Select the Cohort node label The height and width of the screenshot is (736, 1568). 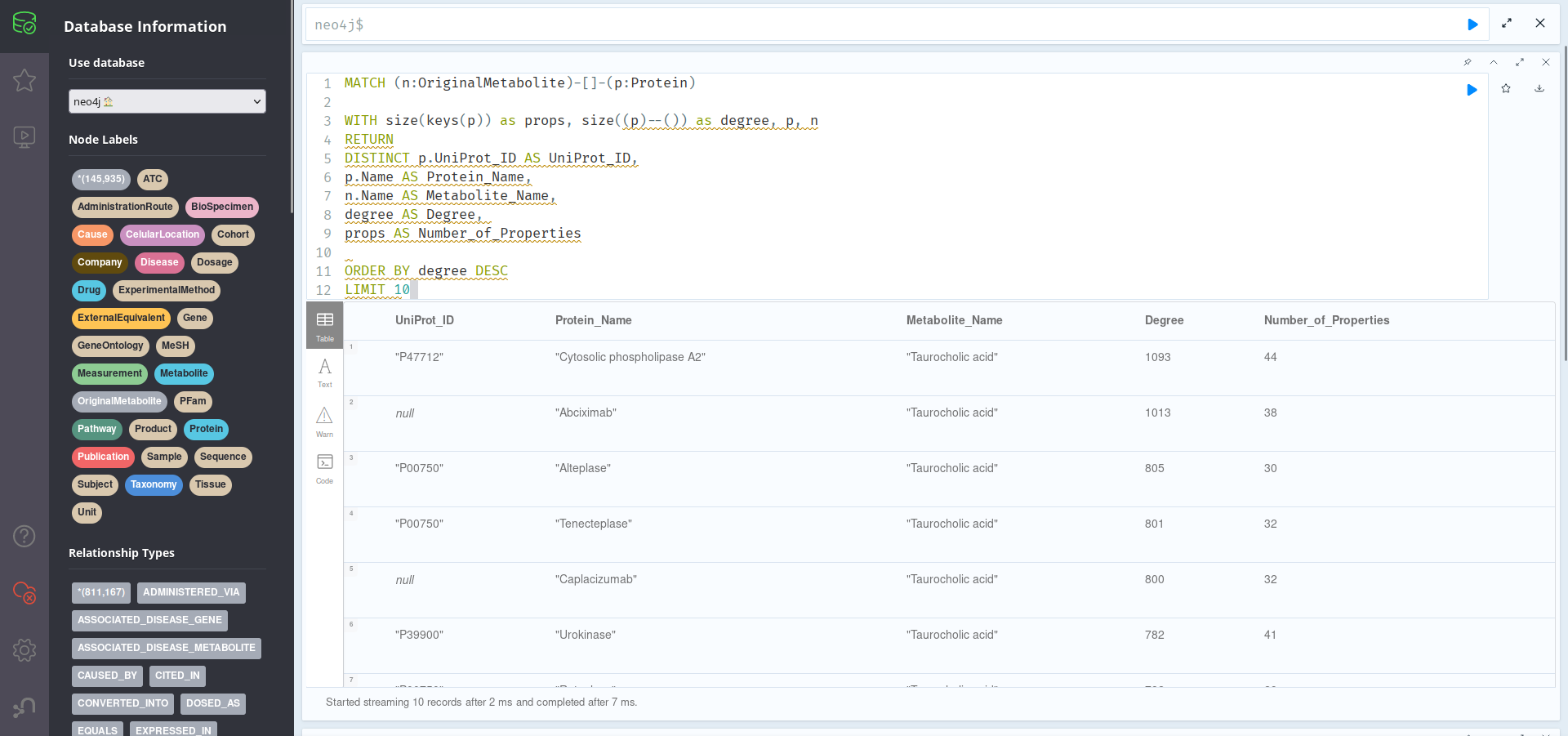(233, 234)
